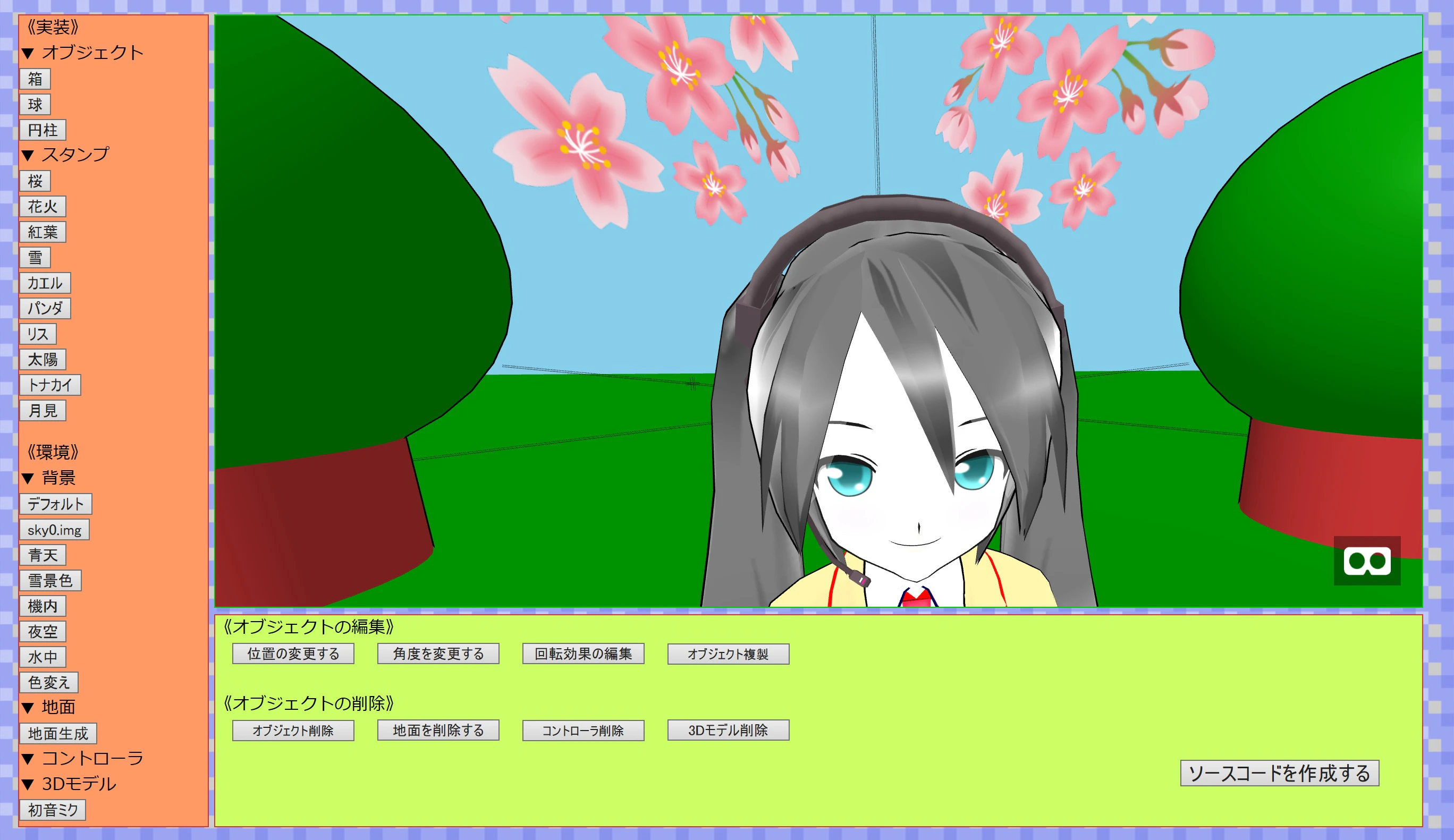Screen dimensions: 1454x840
Task: Set background to sky0.img
Action: coord(54,530)
